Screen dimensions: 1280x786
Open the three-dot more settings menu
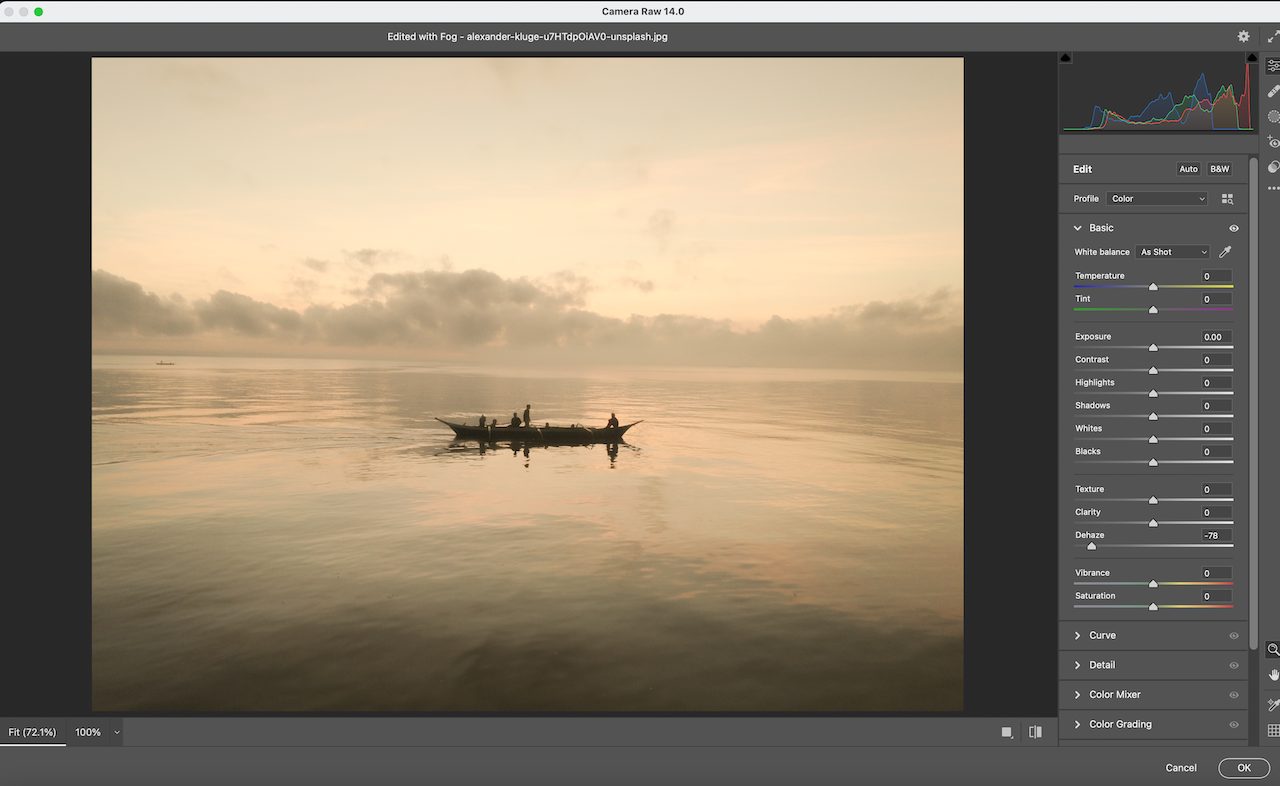(1273, 188)
